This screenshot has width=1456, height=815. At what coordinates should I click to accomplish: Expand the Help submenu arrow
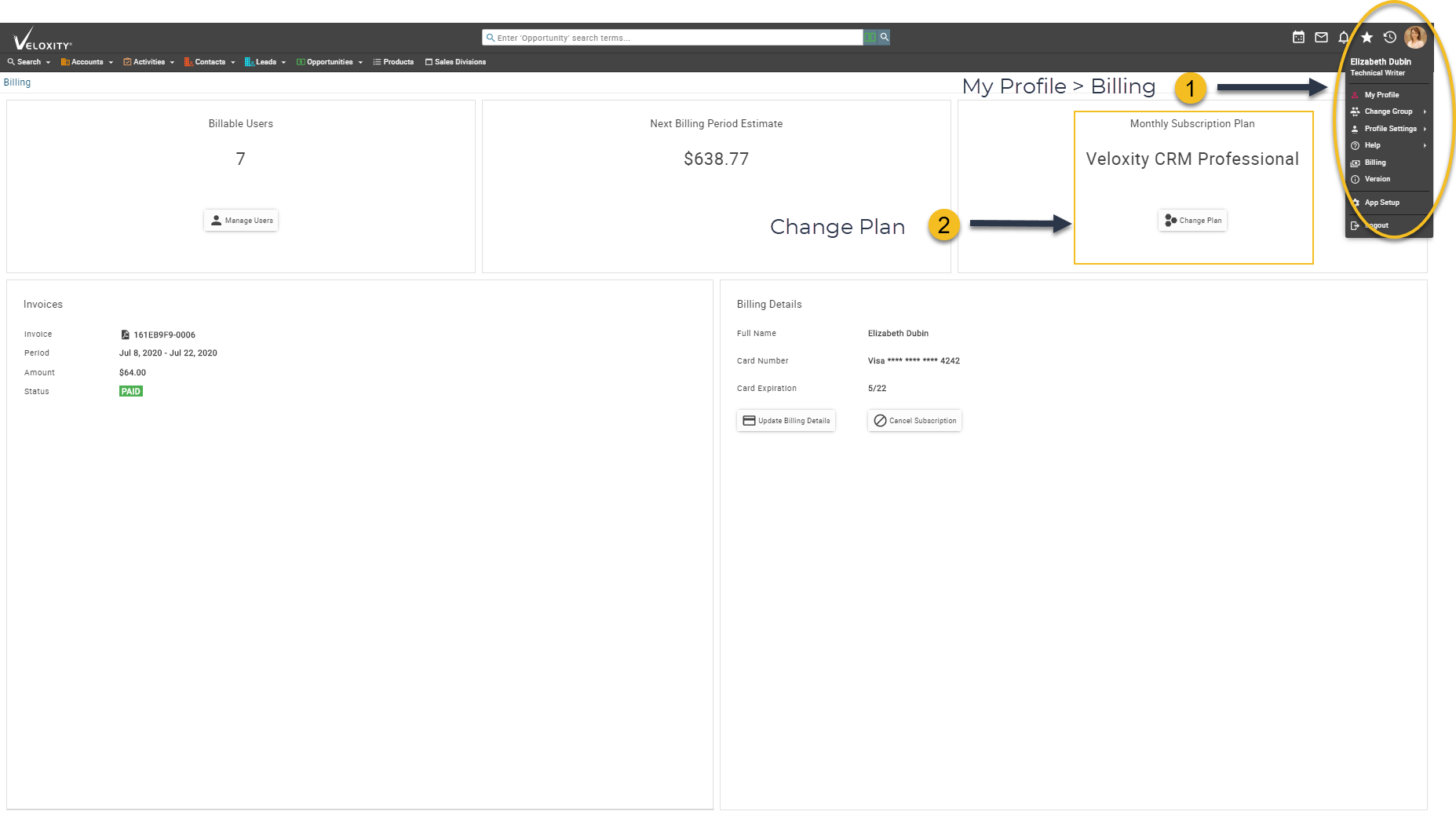(x=1425, y=145)
